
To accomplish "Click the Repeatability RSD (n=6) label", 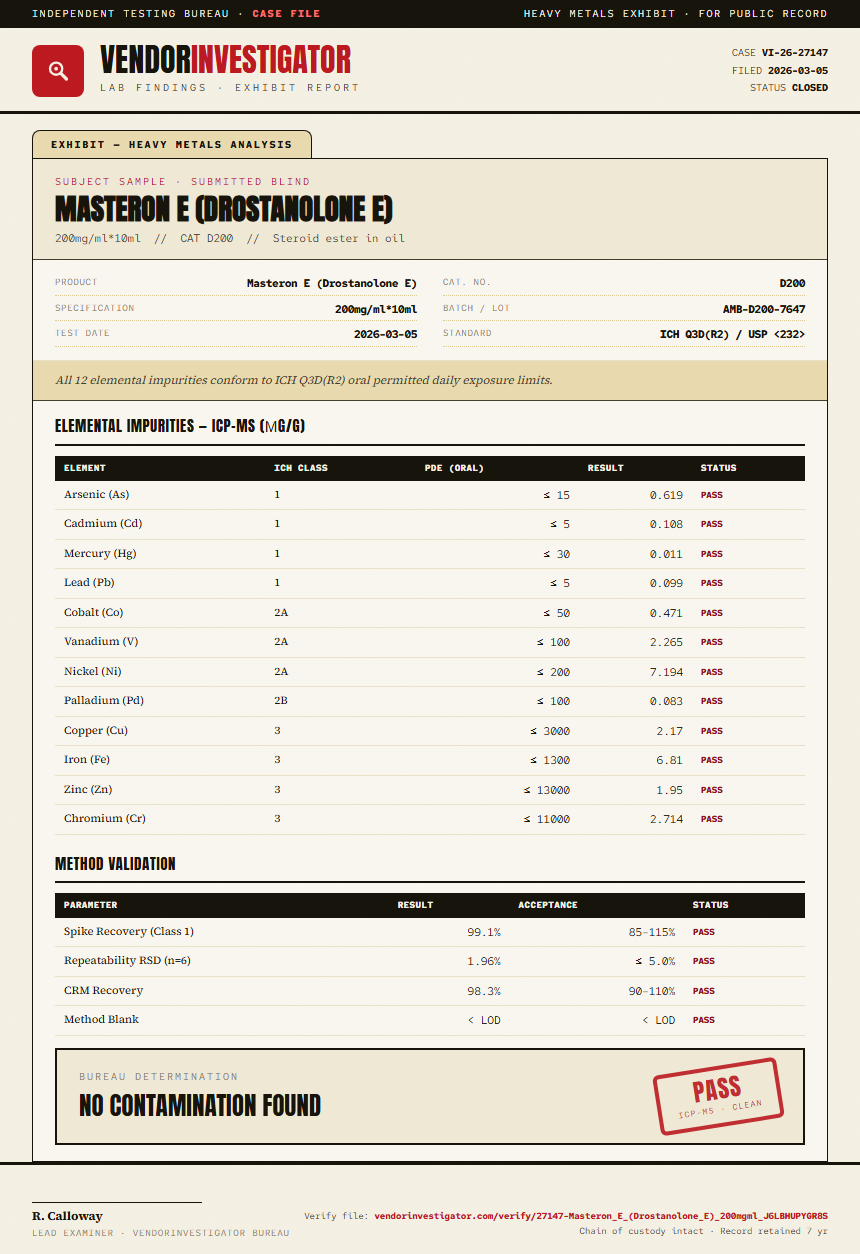I will click(127, 961).
